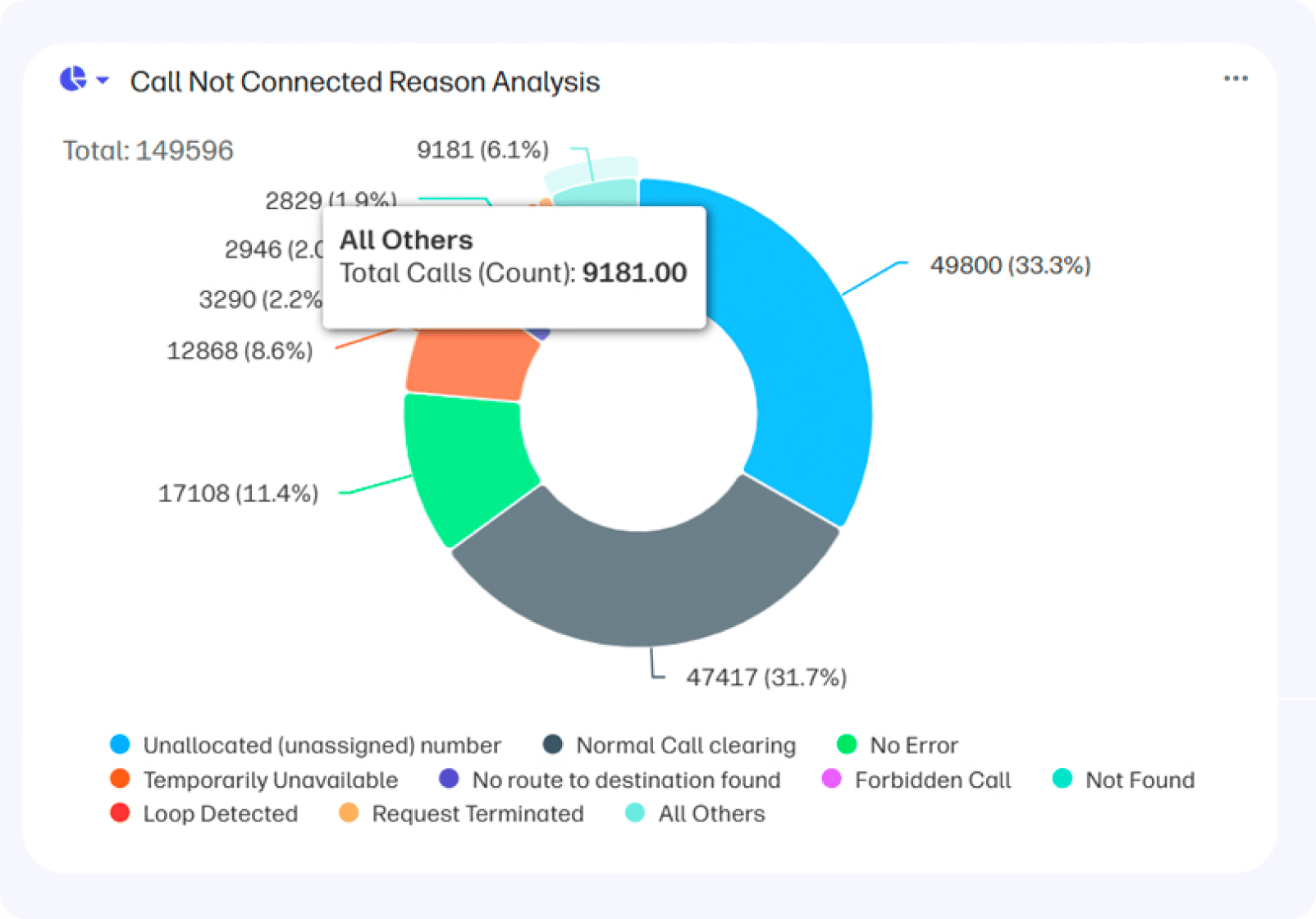The width and height of the screenshot is (1316, 919).
Task: Select the red Loop Detected legend dot
Action: point(120,813)
